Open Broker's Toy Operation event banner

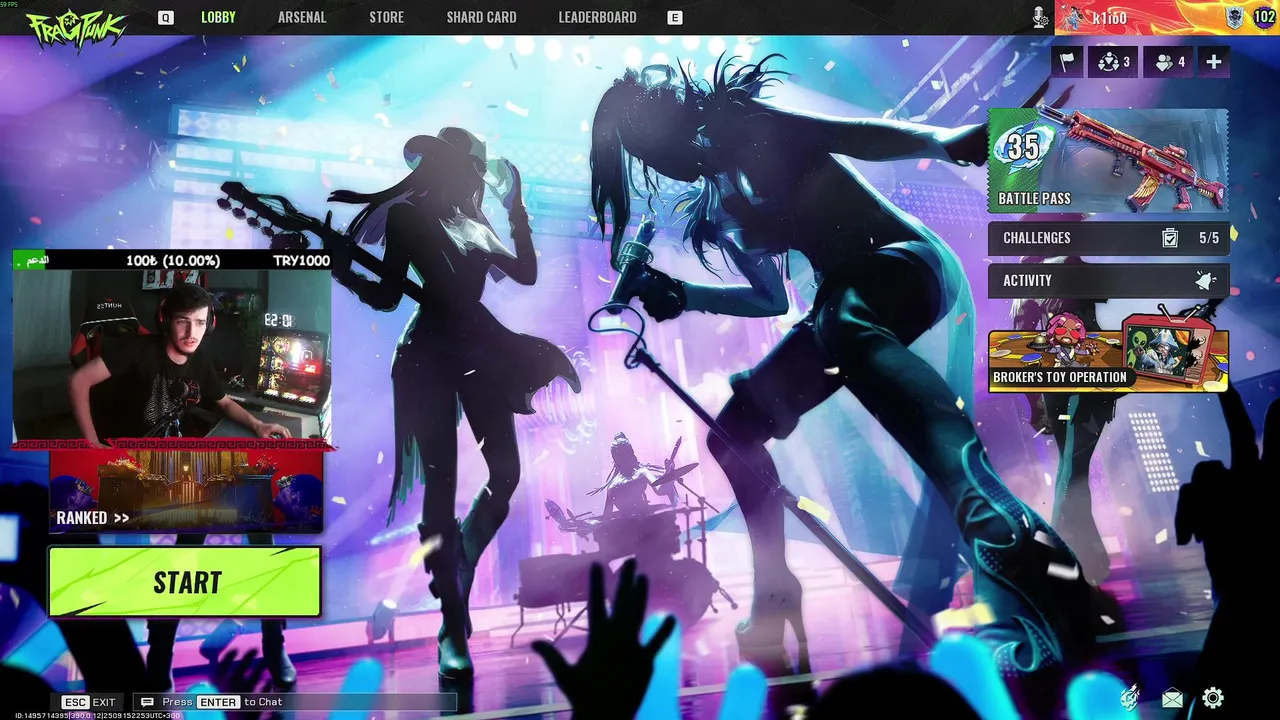tap(1108, 350)
